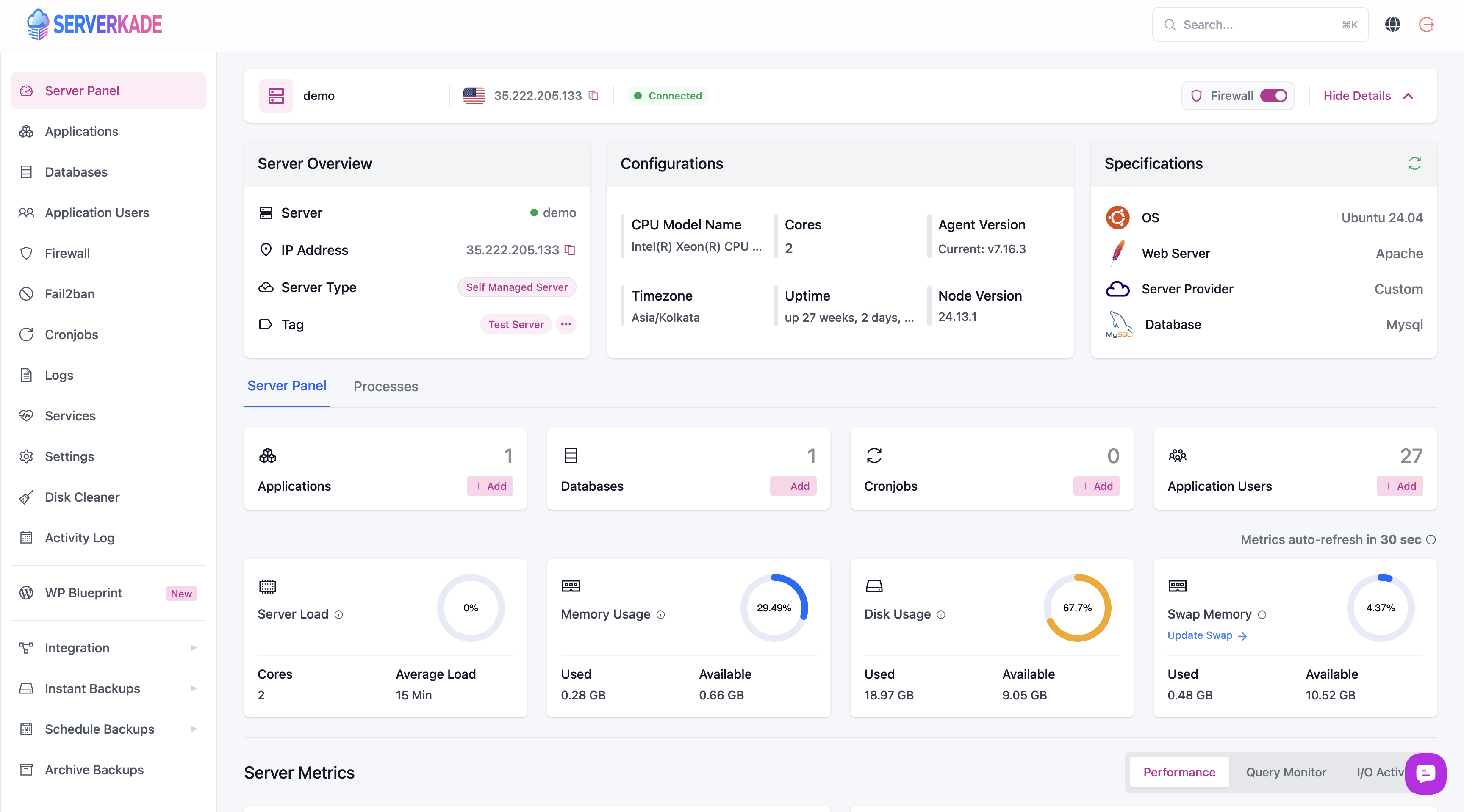This screenshot has width=1464, height=812.
Task: Open Application Users in sidebar
Action: click(x=108, y=213)
